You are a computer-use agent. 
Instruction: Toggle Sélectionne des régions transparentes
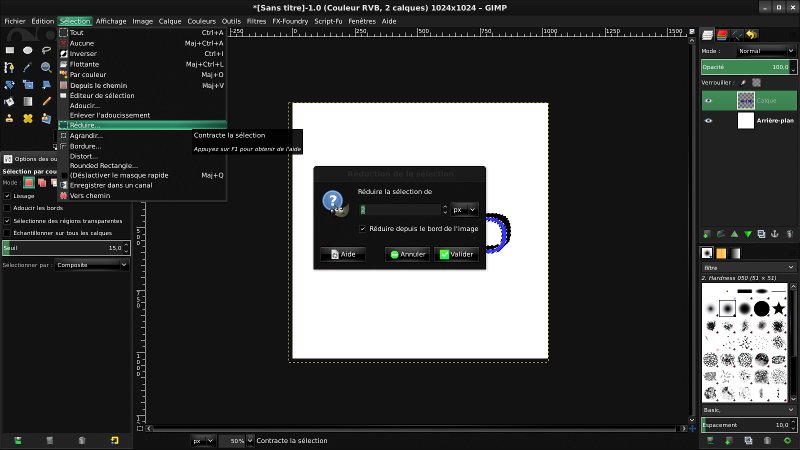pyautogui.click(x=7, y=221)
